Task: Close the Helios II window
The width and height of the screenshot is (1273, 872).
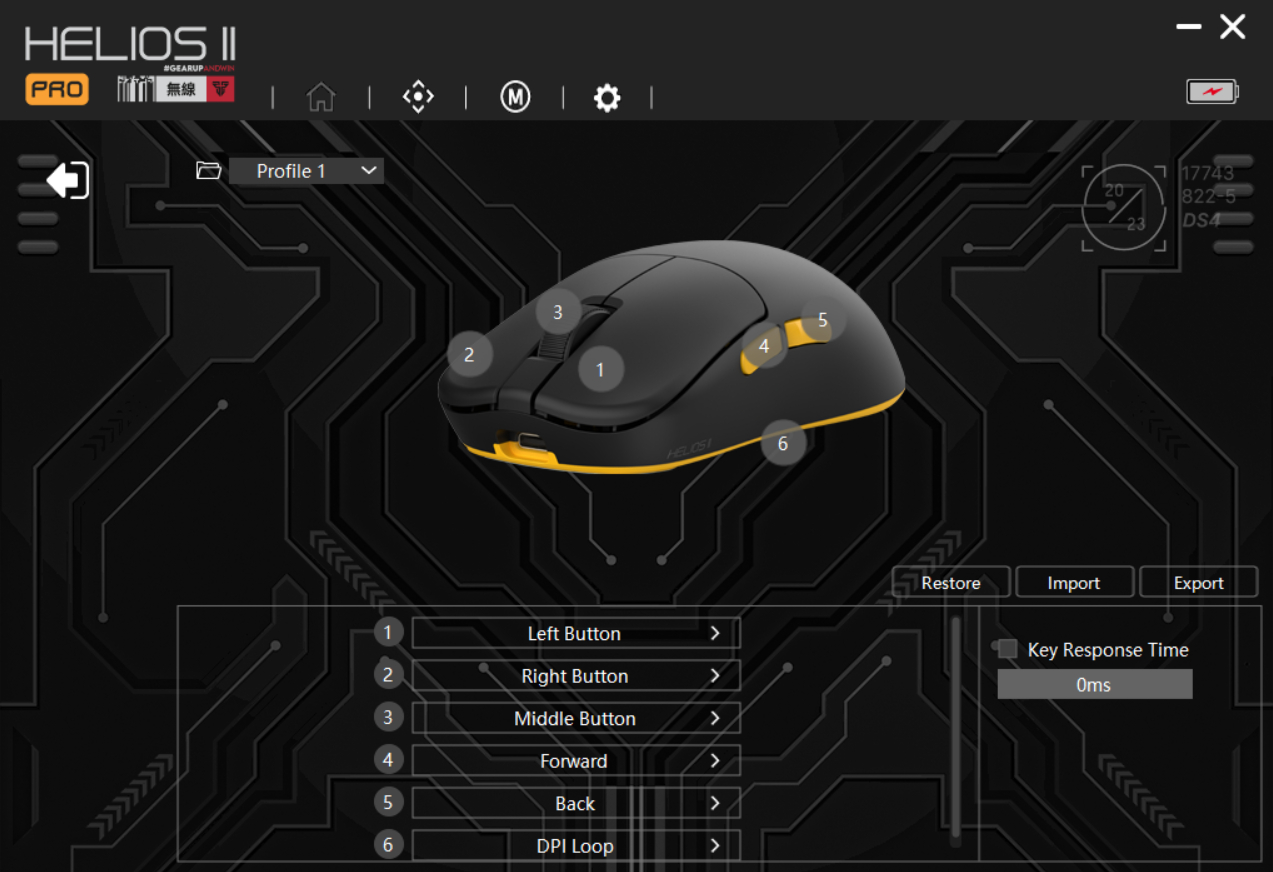Action: [x=1233, y=27]
